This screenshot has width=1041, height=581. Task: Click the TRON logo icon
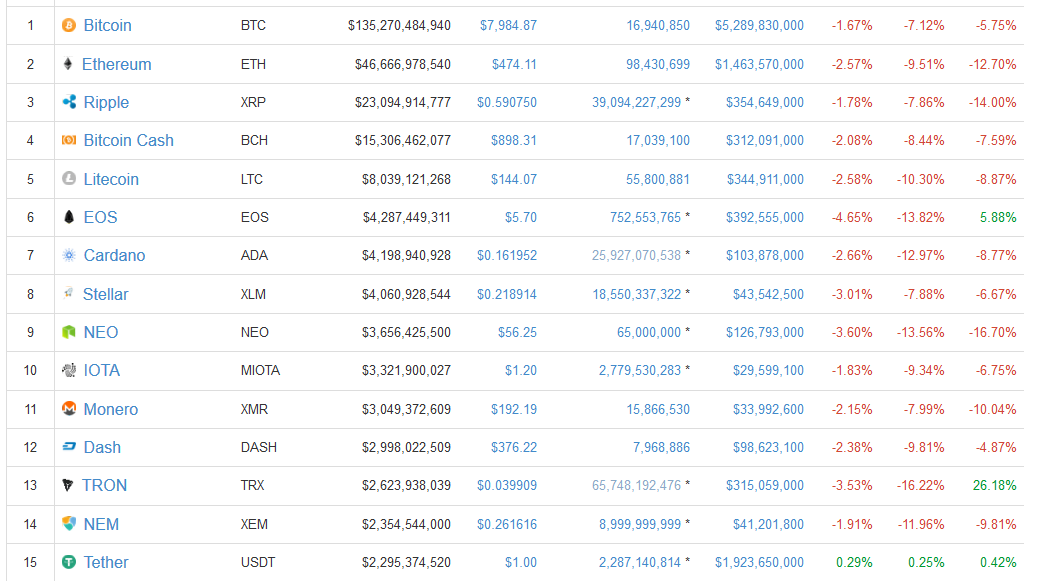(68, 485)
